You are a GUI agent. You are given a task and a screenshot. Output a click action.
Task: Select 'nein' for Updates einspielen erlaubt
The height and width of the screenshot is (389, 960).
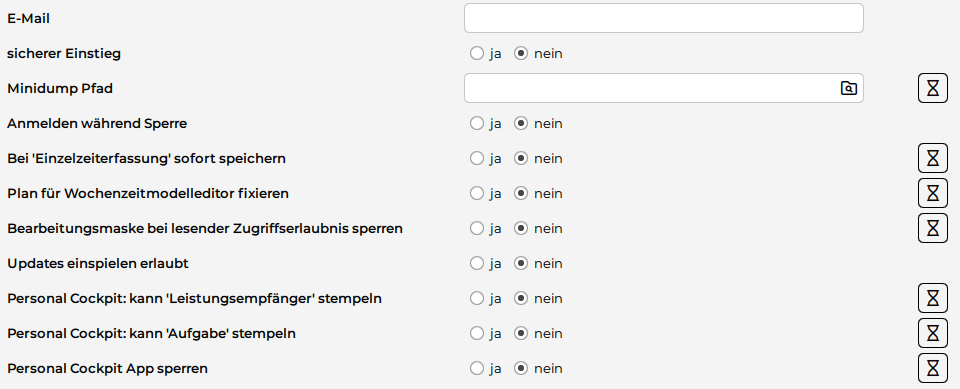pos(520,263)
